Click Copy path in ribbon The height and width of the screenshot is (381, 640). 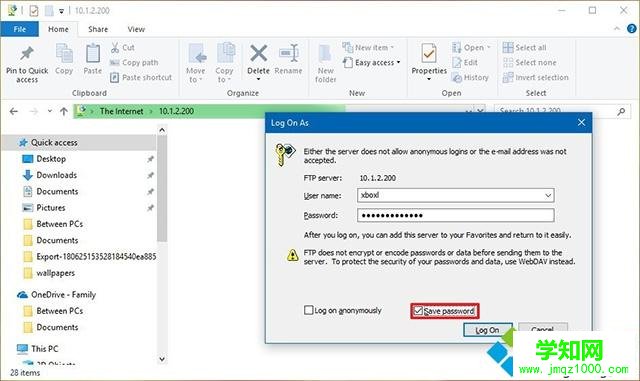134,62
